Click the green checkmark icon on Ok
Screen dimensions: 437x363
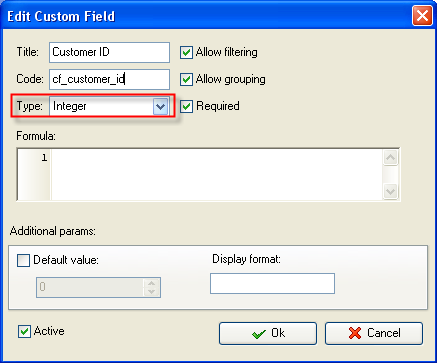point(259,334)
